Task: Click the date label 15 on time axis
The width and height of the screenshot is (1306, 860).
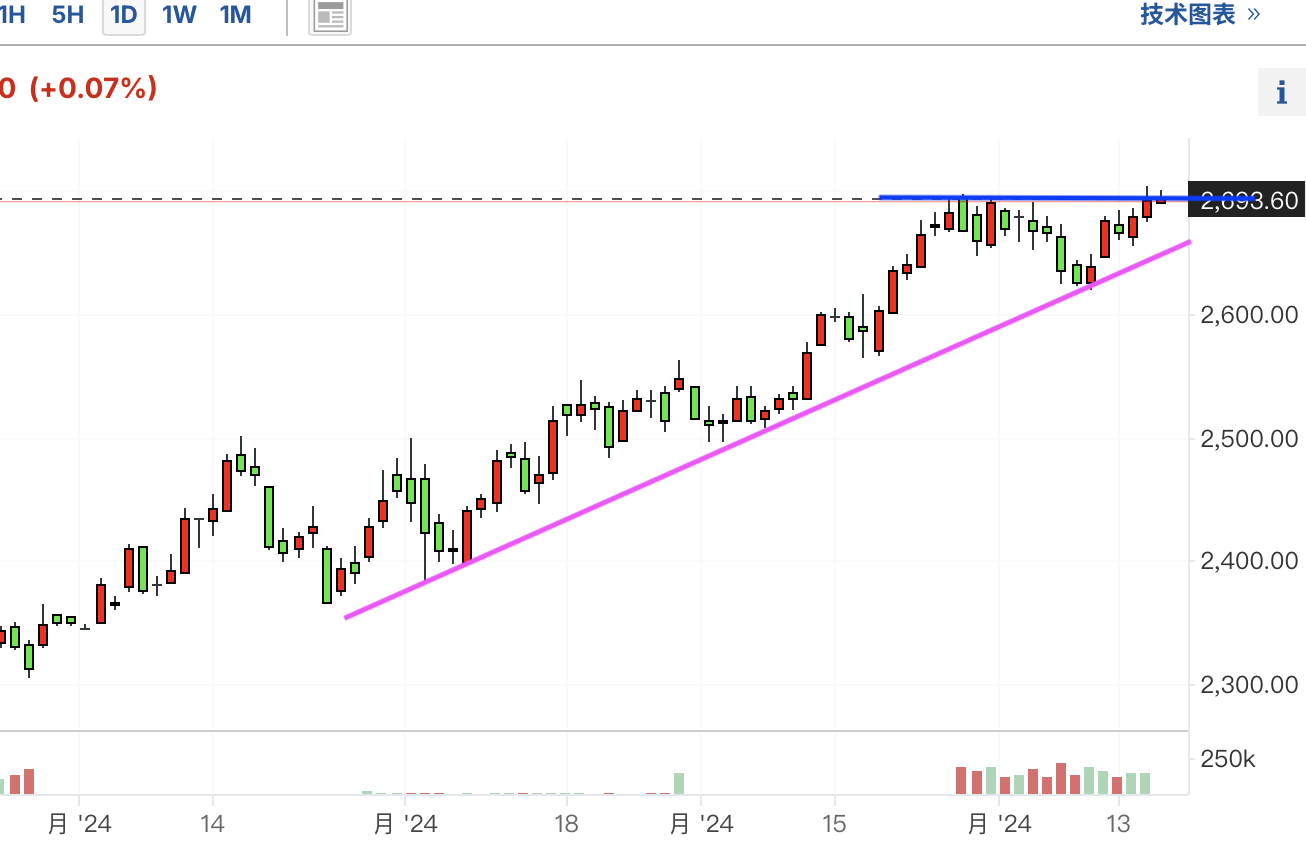Action: click(833, 825)
